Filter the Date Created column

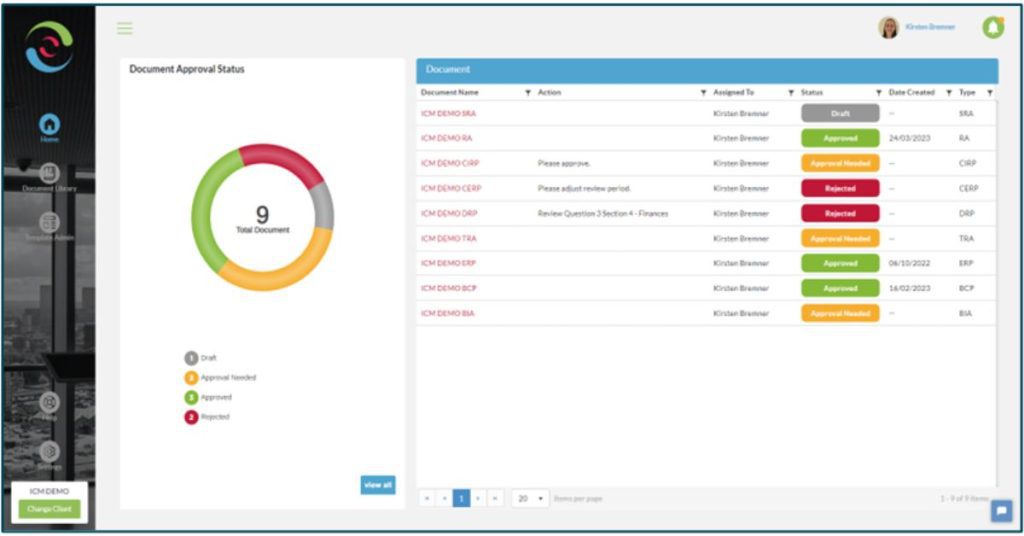[949, 93]
